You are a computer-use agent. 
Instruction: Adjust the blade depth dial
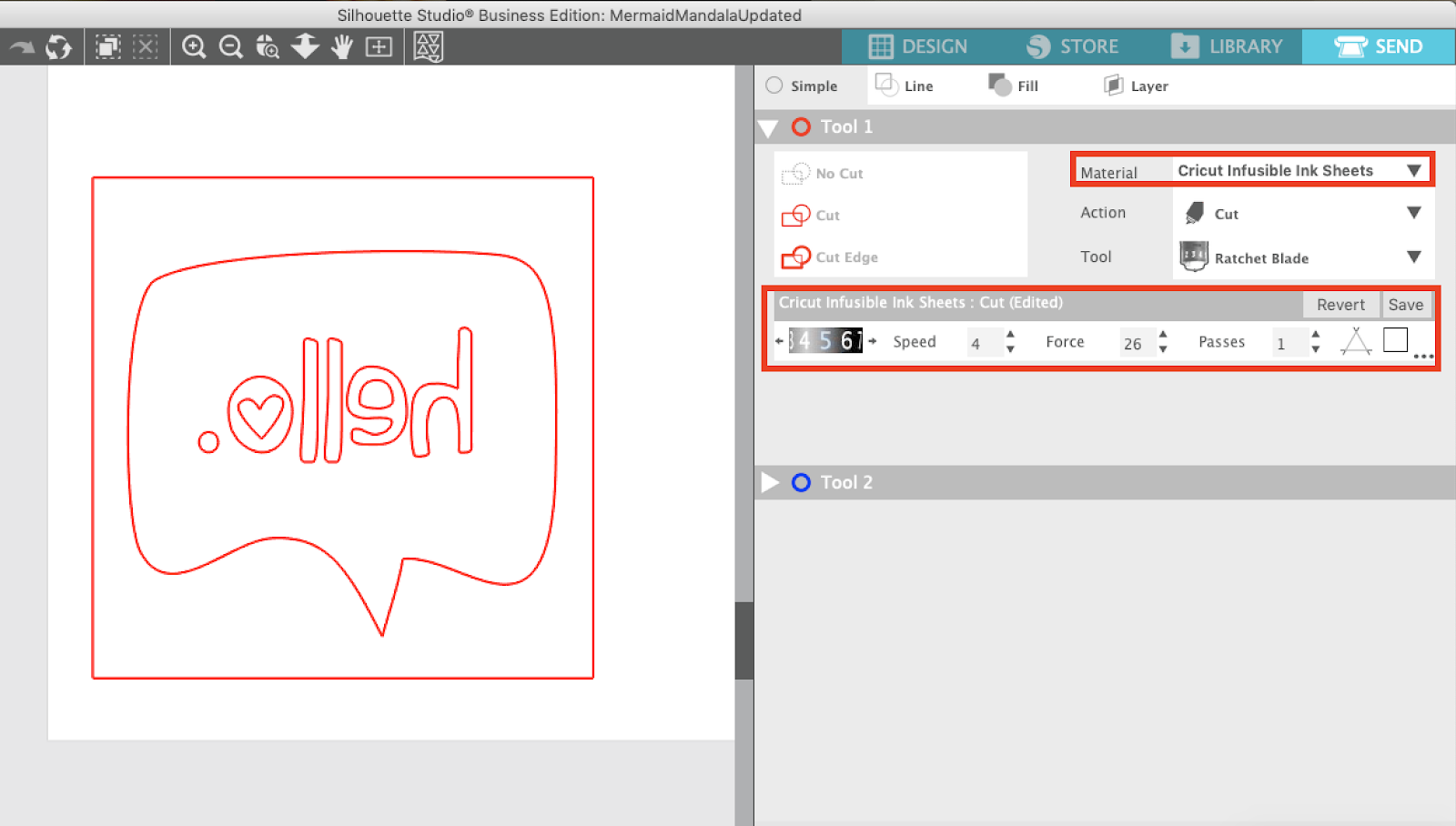825,340
